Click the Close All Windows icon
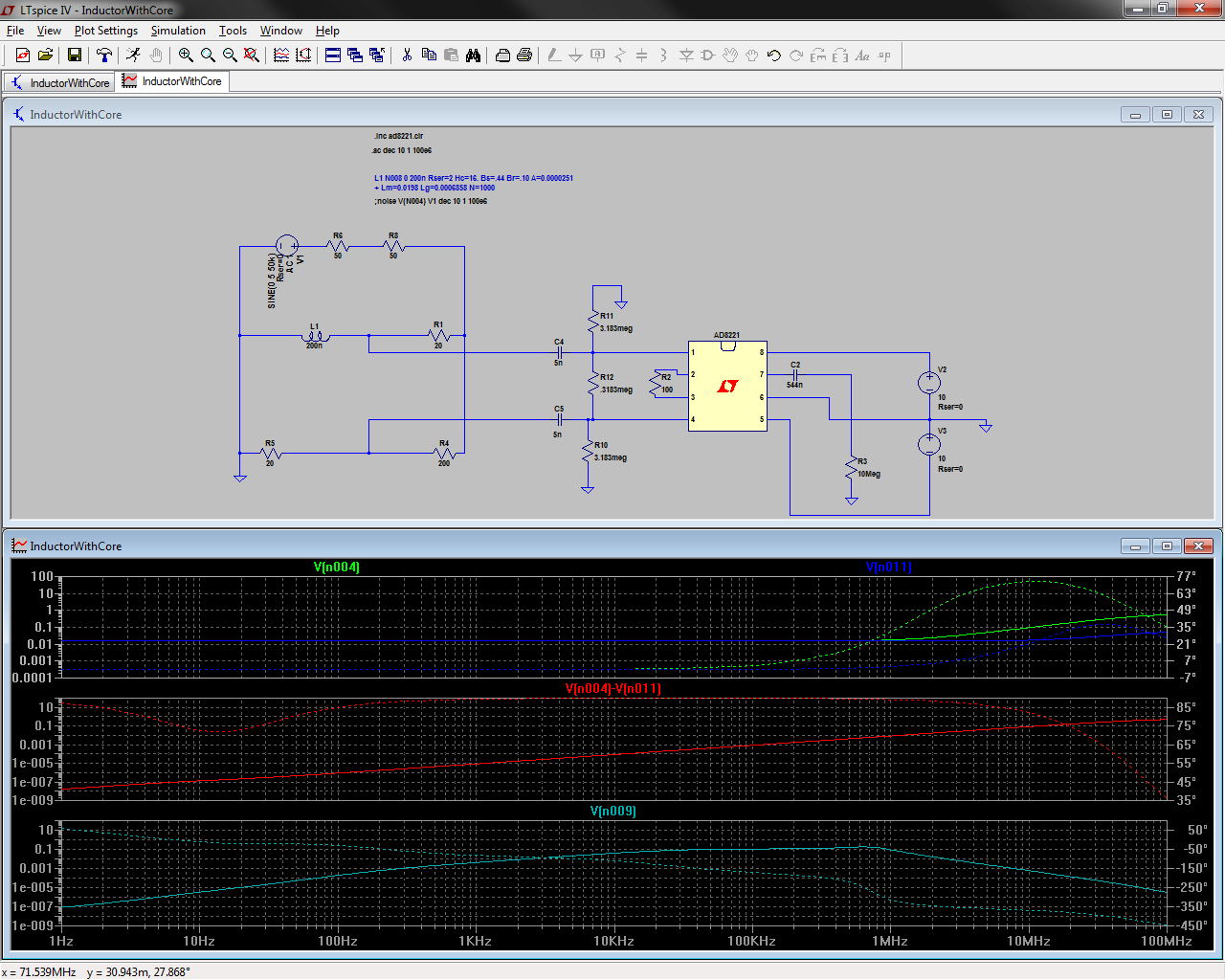This screenshot has width=1225, height=980. pyautogui.click(x=377, y=56)
